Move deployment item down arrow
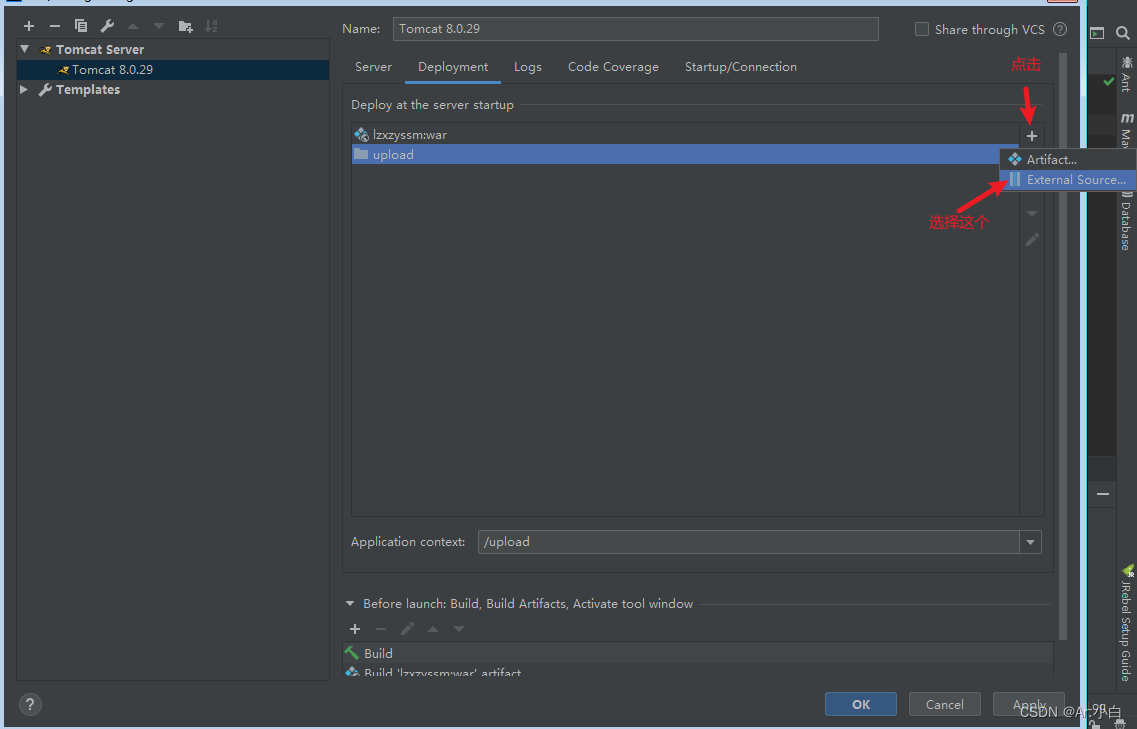Image resolution: width=1137 pixels, height=729 pixels. (x=1032, y=214)
